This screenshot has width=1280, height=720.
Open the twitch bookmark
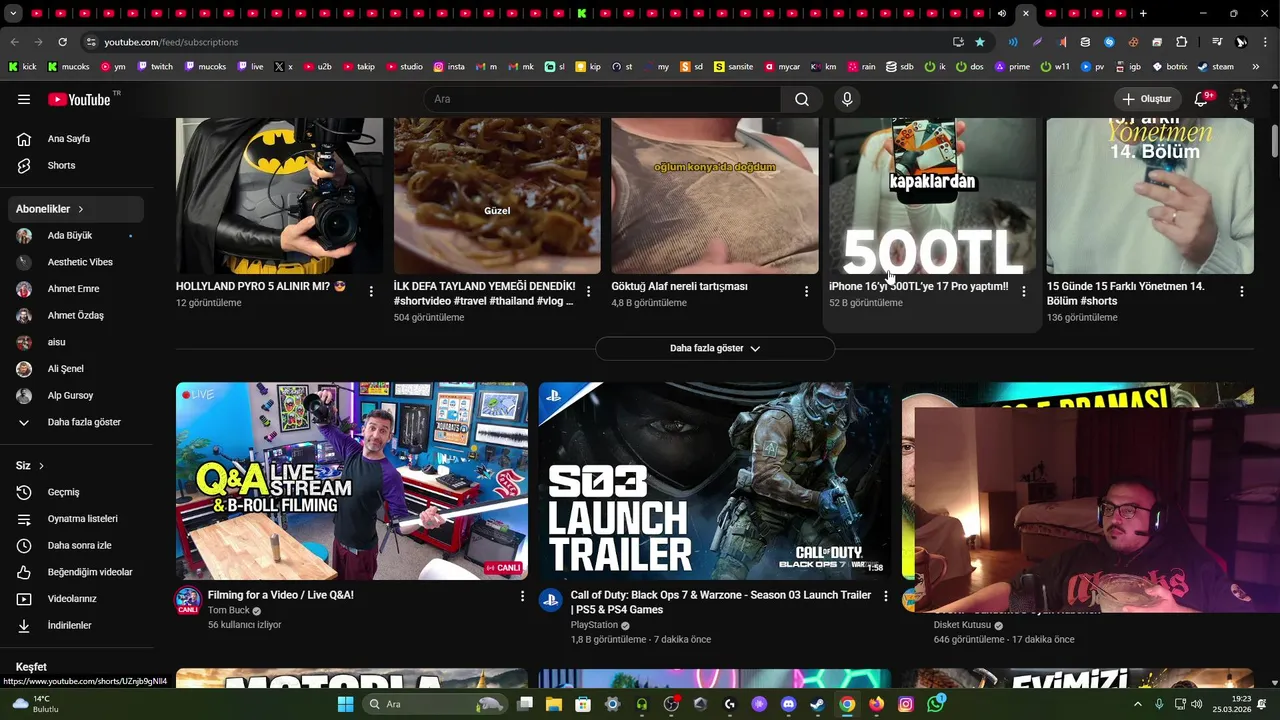click(155, 67)
